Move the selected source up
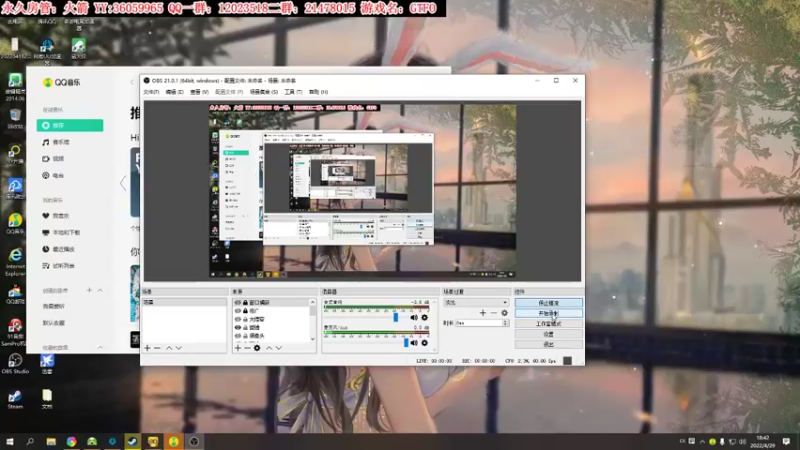Image resolution: width=800 pixels, height=450 pixels. tap(269, 348)
